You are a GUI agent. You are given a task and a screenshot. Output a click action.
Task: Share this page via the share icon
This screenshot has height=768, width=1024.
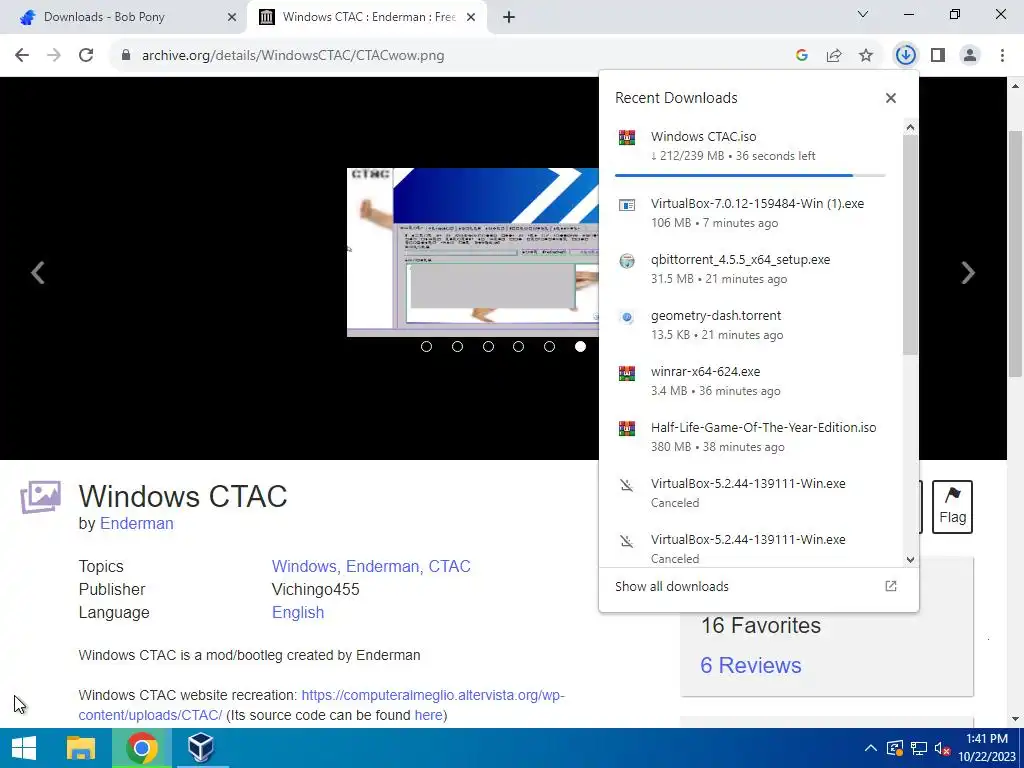point(834,56)
